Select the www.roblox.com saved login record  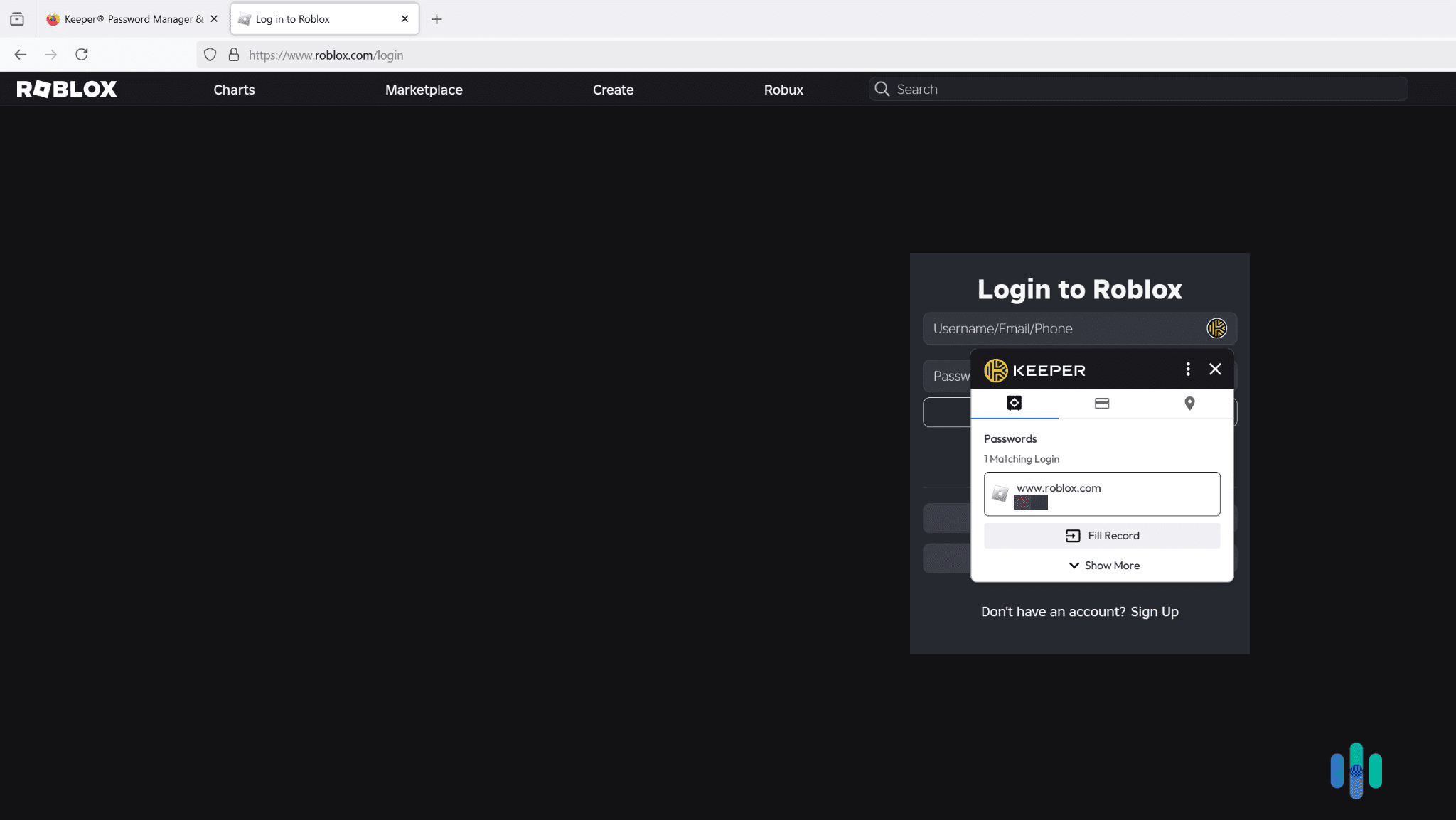point(1101,493)
